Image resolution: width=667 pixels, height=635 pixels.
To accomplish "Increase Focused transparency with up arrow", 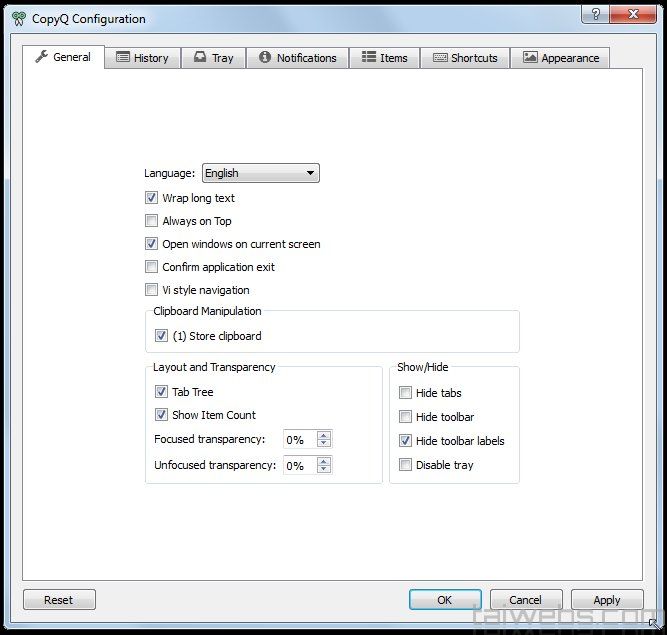I will 323,435.
